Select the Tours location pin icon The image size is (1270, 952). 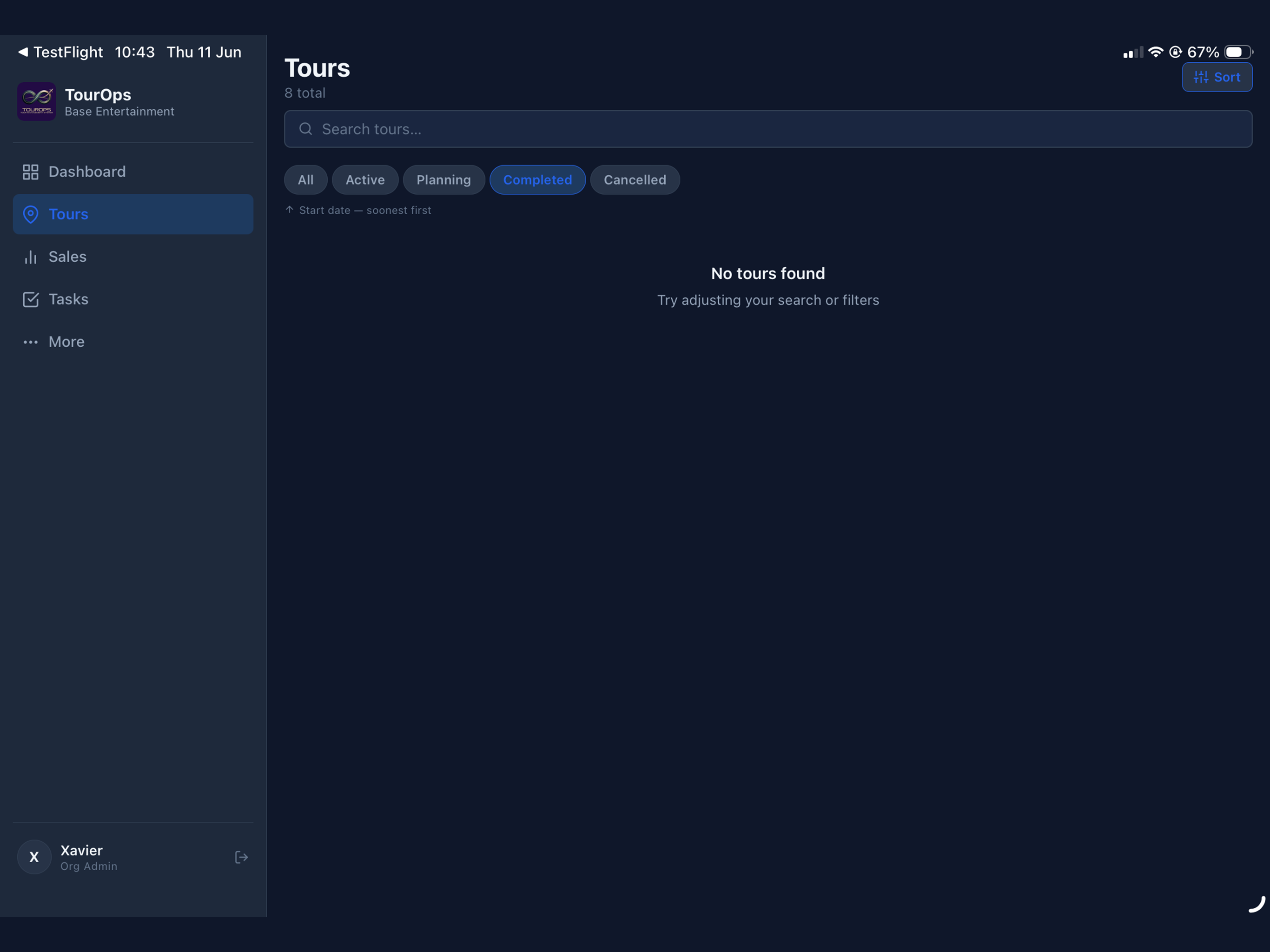pos(30,214)
